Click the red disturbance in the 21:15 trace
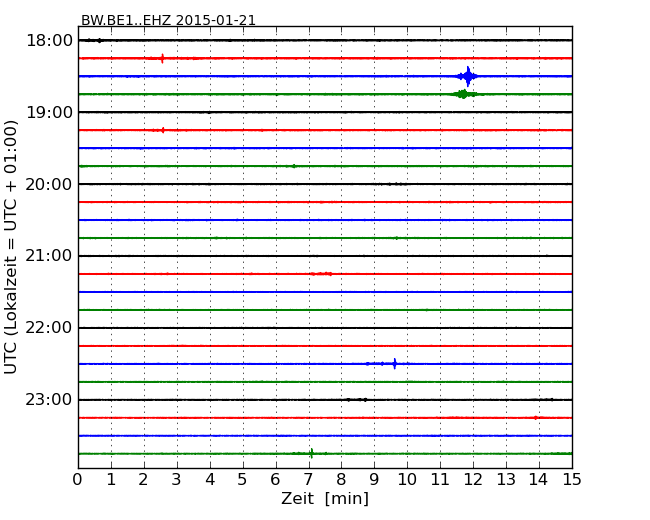 (x=321, y=274)
